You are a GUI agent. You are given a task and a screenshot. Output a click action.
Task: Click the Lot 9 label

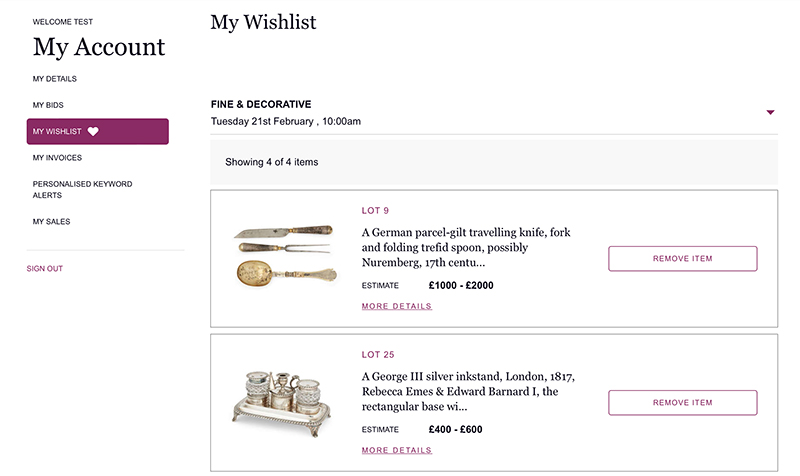[x=375, y=211]
